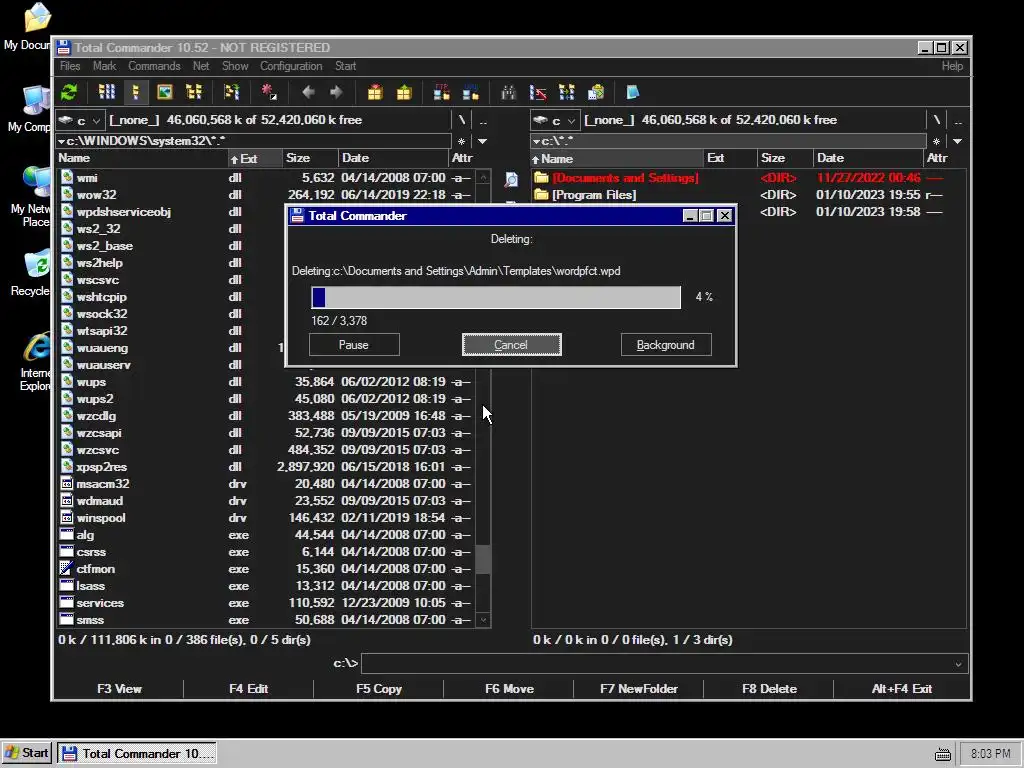Click the left panel scrollbar thumb
1024x768 pixels.
coord(483,560)
